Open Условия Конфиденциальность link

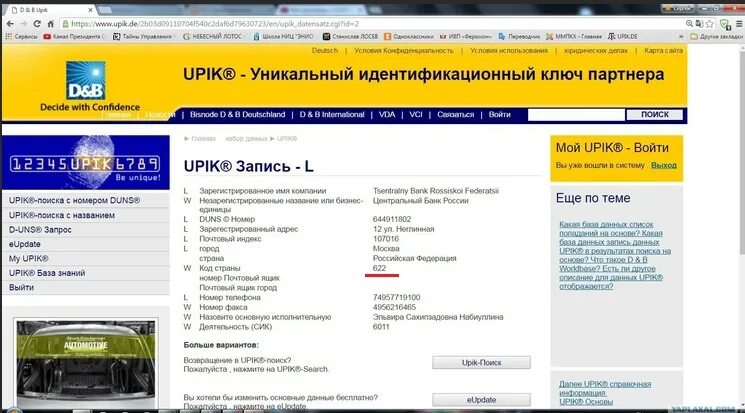404,50
